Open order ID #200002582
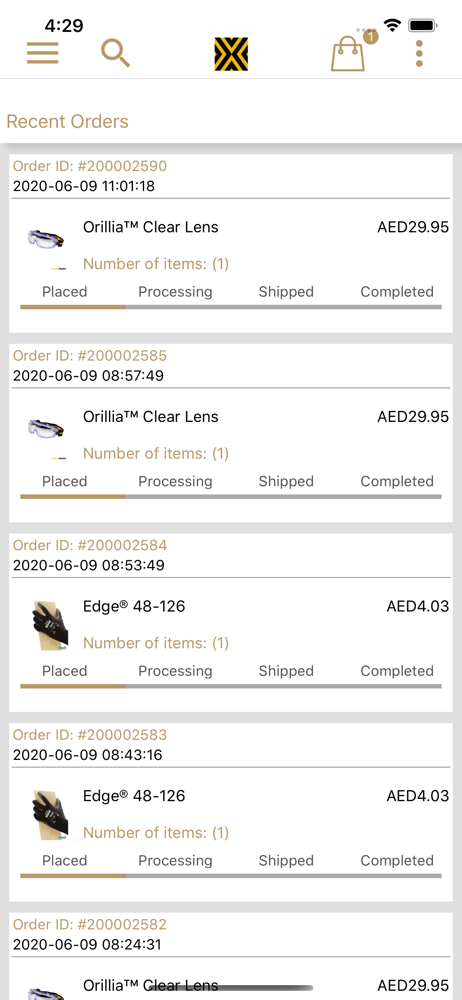 90,925
